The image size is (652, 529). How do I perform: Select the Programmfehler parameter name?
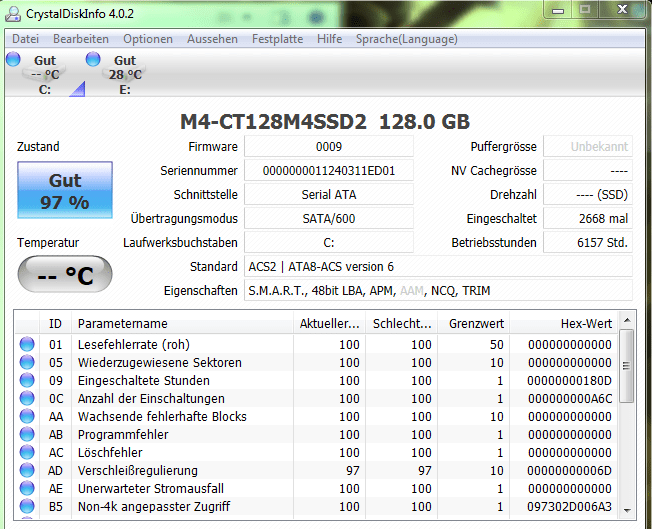123,434
